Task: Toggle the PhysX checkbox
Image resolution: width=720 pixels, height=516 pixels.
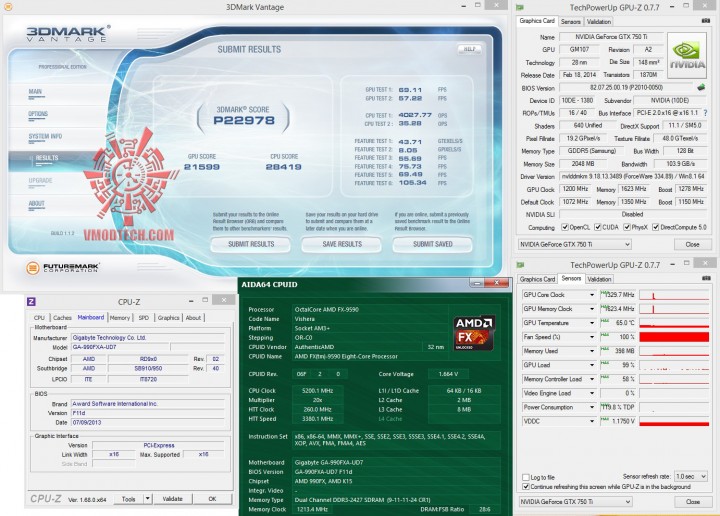Action: (x=626, y=227)
